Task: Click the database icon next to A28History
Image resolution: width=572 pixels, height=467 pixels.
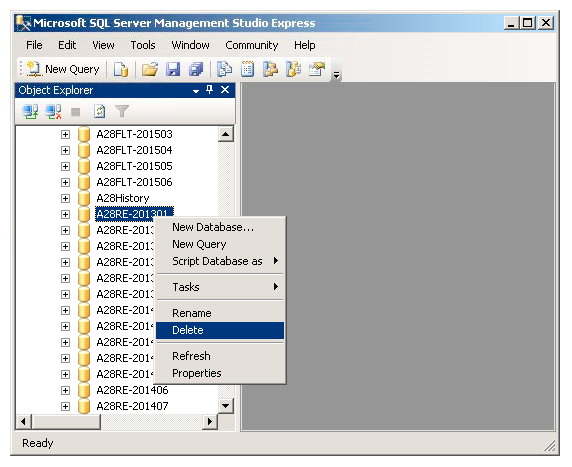Action: pos(84,198)
